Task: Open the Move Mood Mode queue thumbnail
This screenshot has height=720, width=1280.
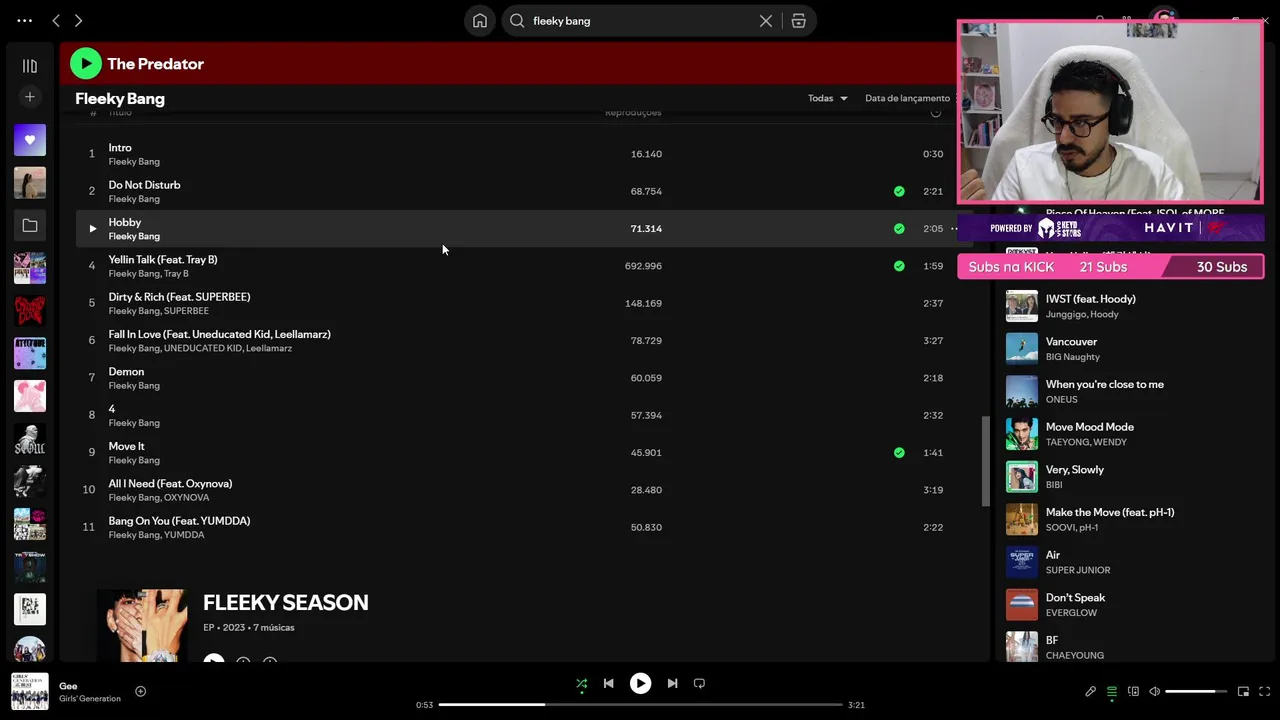Action: point(1022,434)
